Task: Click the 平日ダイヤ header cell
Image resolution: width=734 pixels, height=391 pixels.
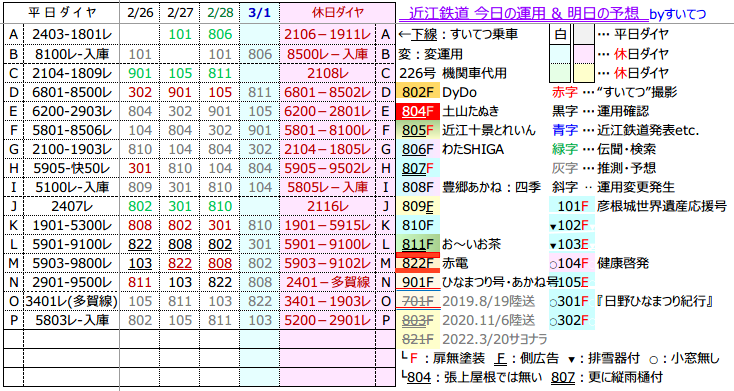Action: 61,13
